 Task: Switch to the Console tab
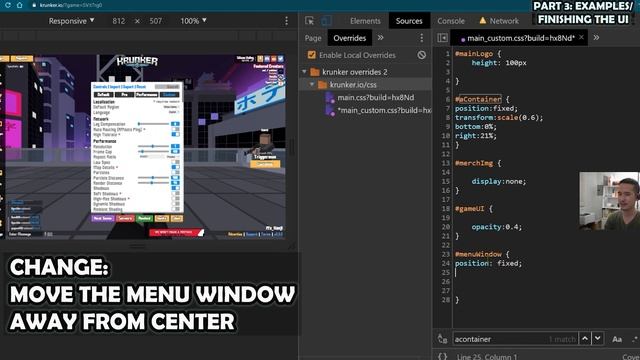pyautogui.click(x=451, y=21)
